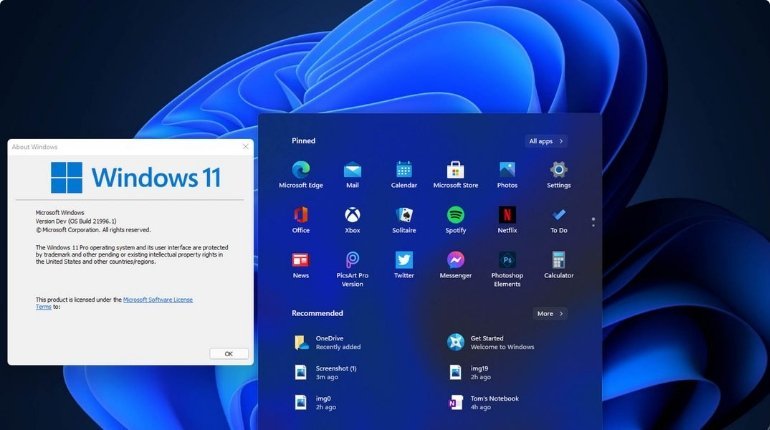Screen dimensions: 770x430
Task: Open Settings gear icon
Action: click(x=558, y=174)
